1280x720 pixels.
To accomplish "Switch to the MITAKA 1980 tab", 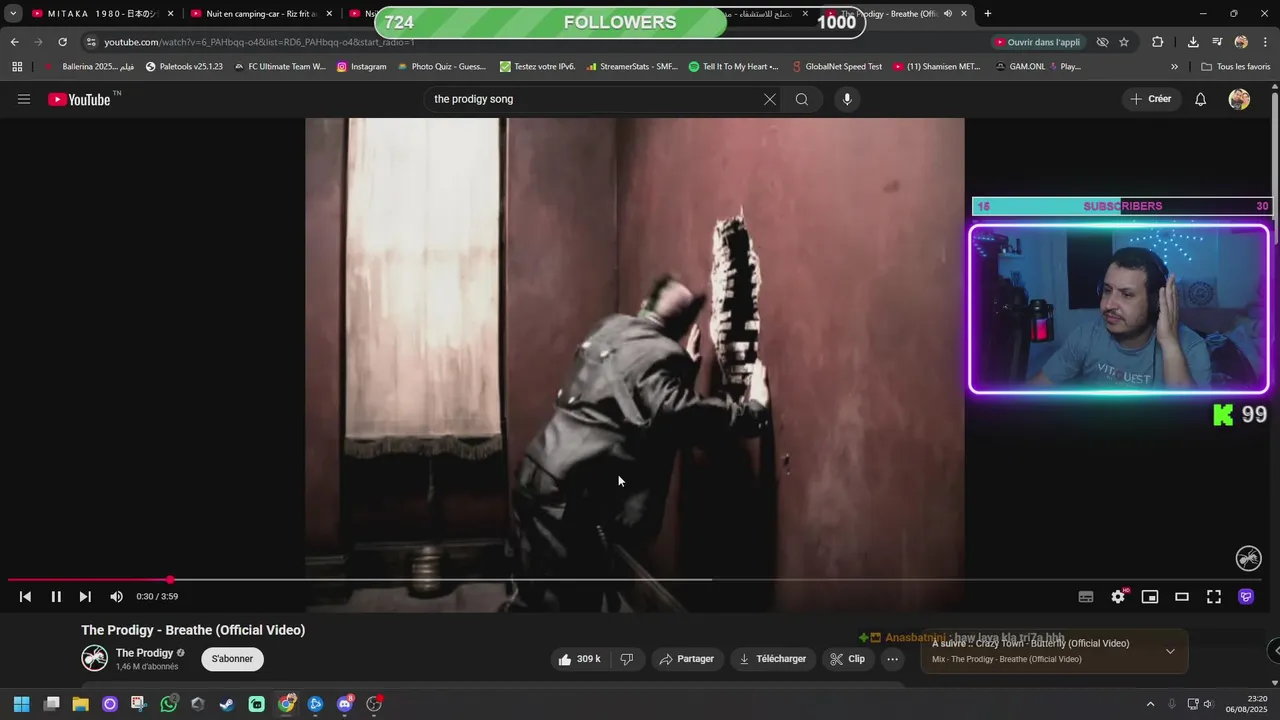I will 95,14.
